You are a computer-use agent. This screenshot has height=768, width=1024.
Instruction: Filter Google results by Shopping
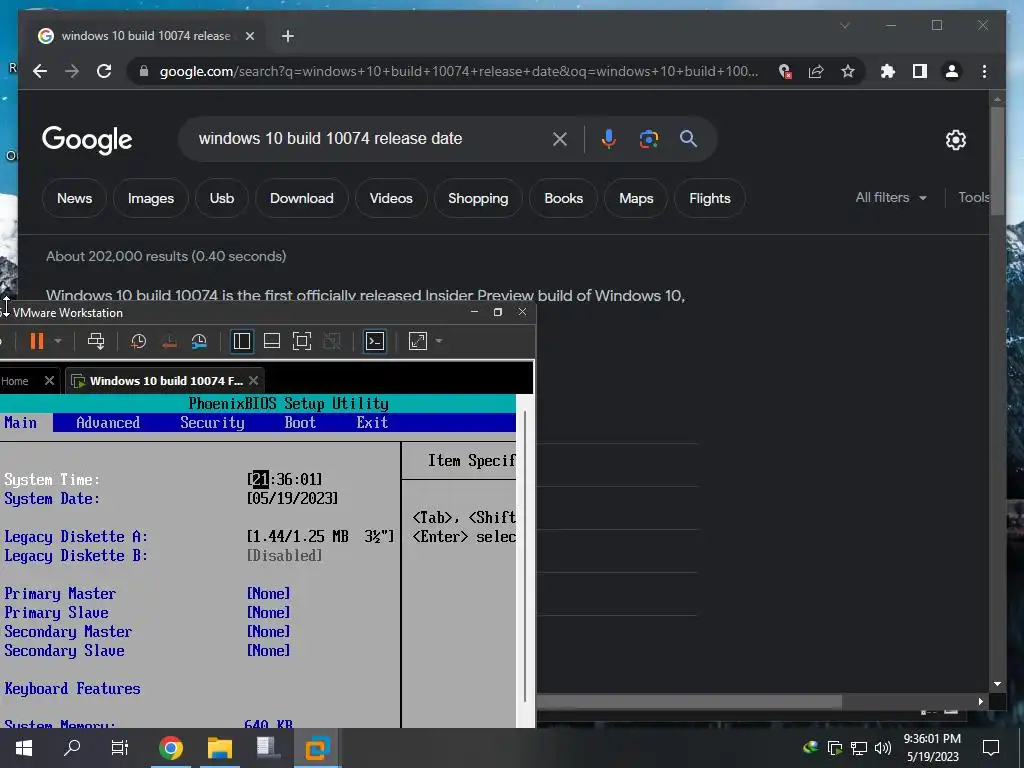click(478, 198)
